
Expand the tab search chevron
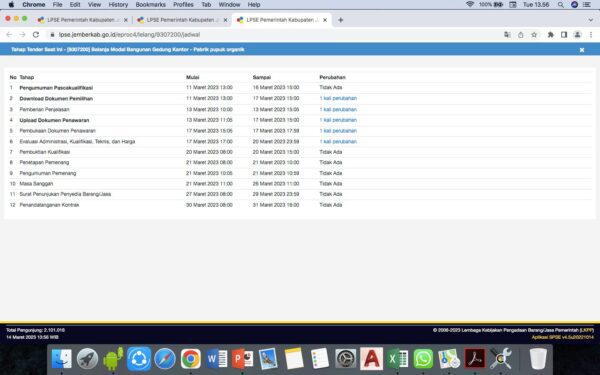[590, 20]
